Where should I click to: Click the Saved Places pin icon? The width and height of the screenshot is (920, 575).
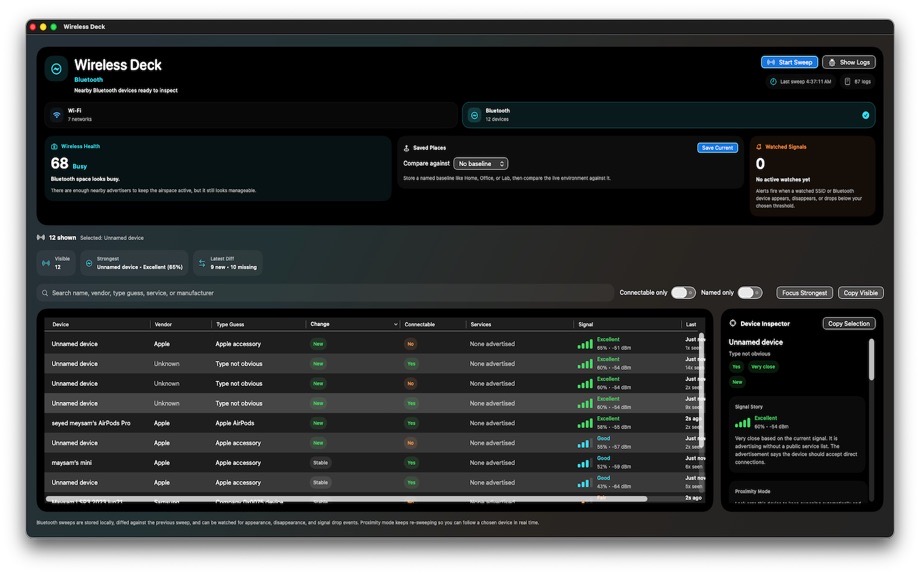(x=406, y=148)
